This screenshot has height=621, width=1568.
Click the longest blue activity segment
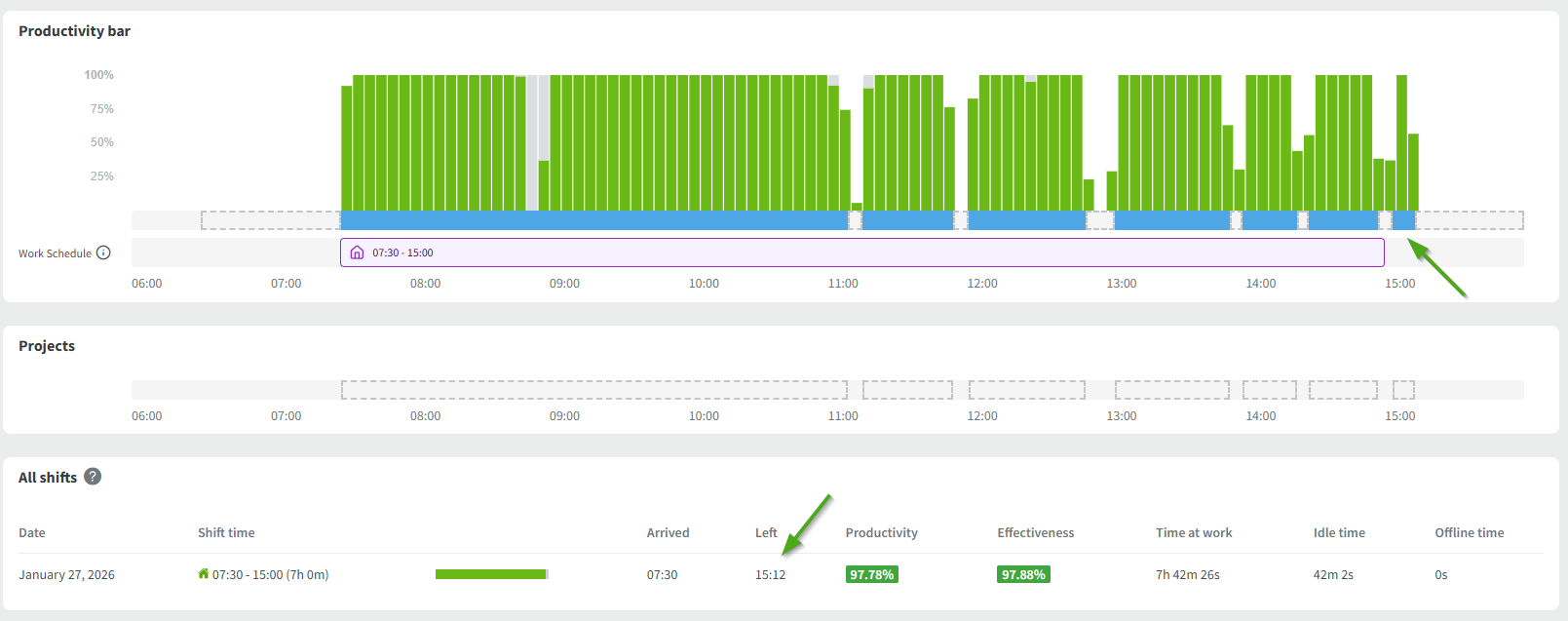pos(593,220)
